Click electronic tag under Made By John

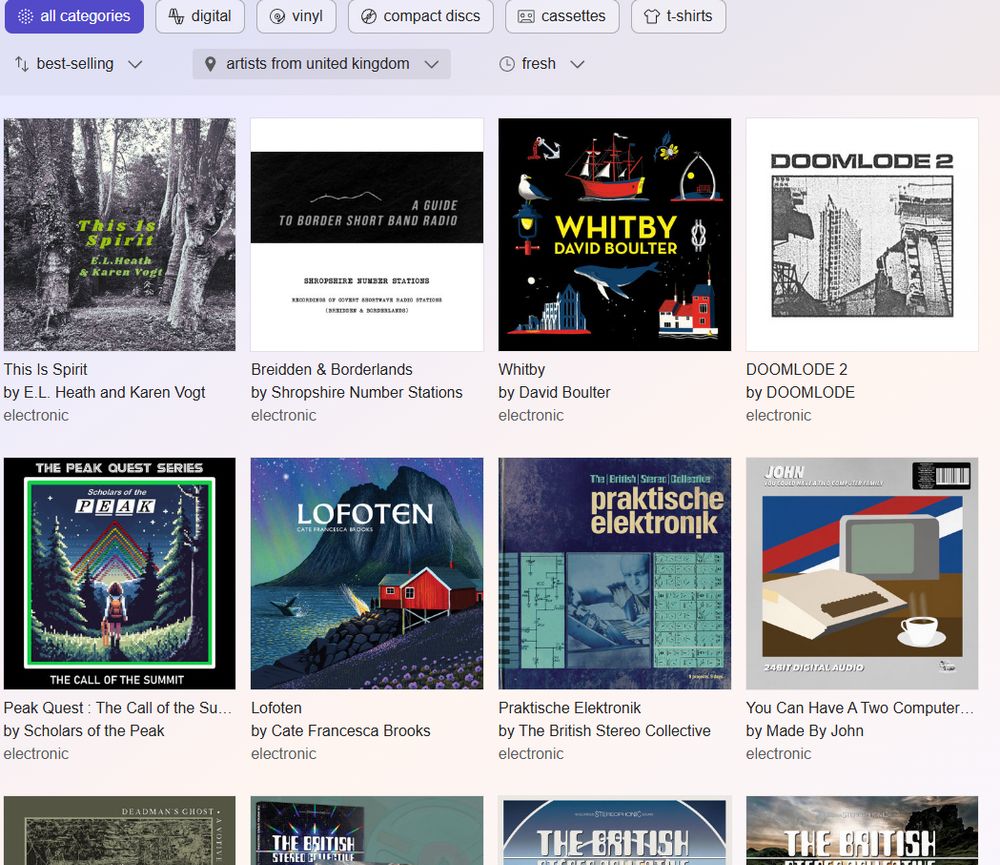tap(778, 753)
